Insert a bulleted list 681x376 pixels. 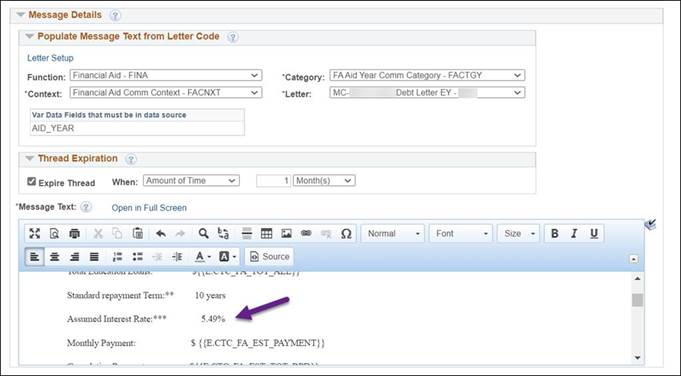coord(137,257)
